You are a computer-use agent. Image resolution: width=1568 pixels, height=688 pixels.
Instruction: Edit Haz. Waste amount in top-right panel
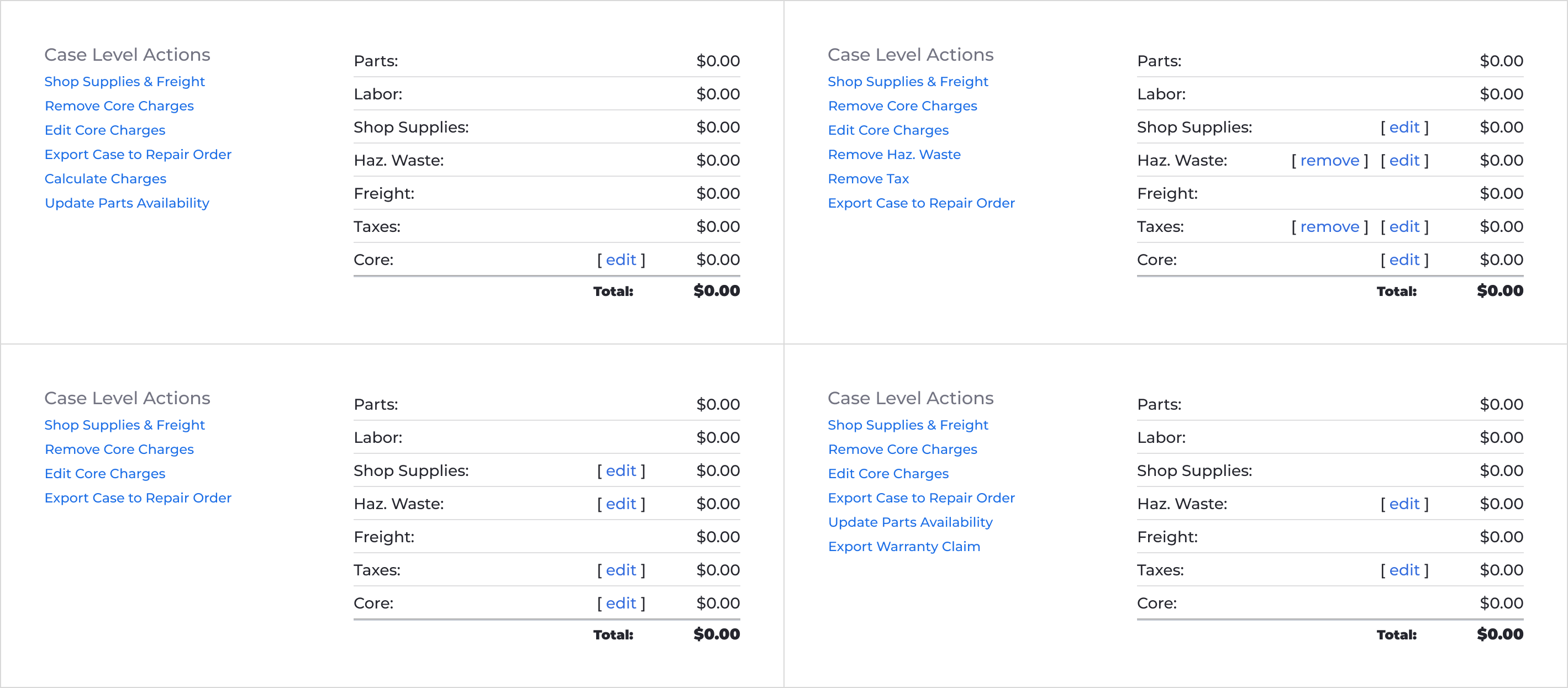pos(1404,161)
